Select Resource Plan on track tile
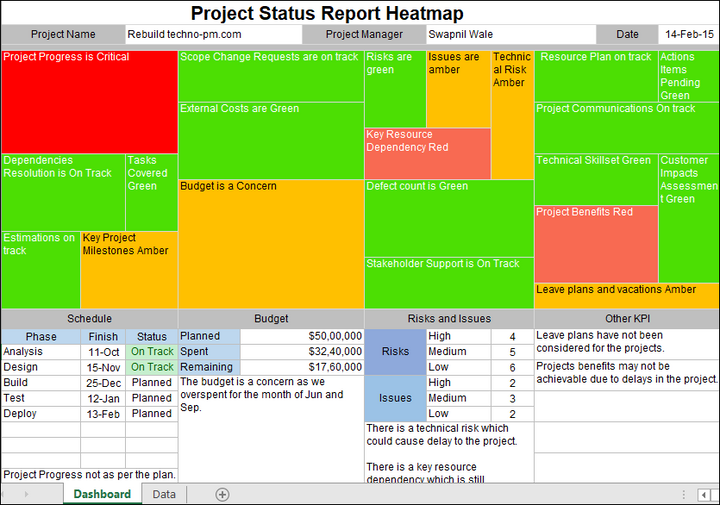Image resolution: width=720 pixels, height=505 pixels. 596,76
